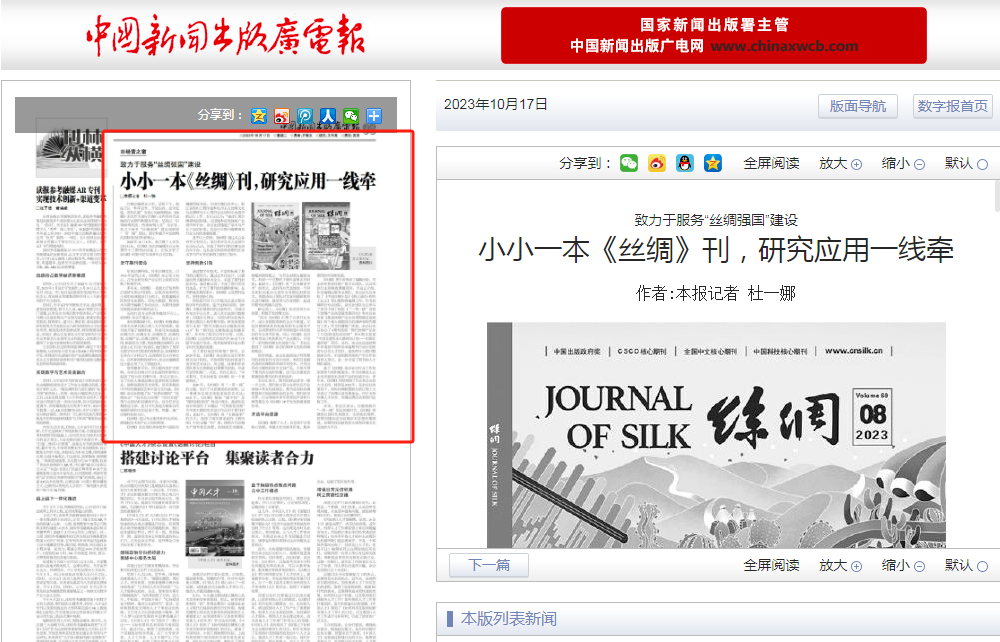Share article via Weibo icon above headline
Viewport: 1000px width, 642px height.
[x=656, y=163]
